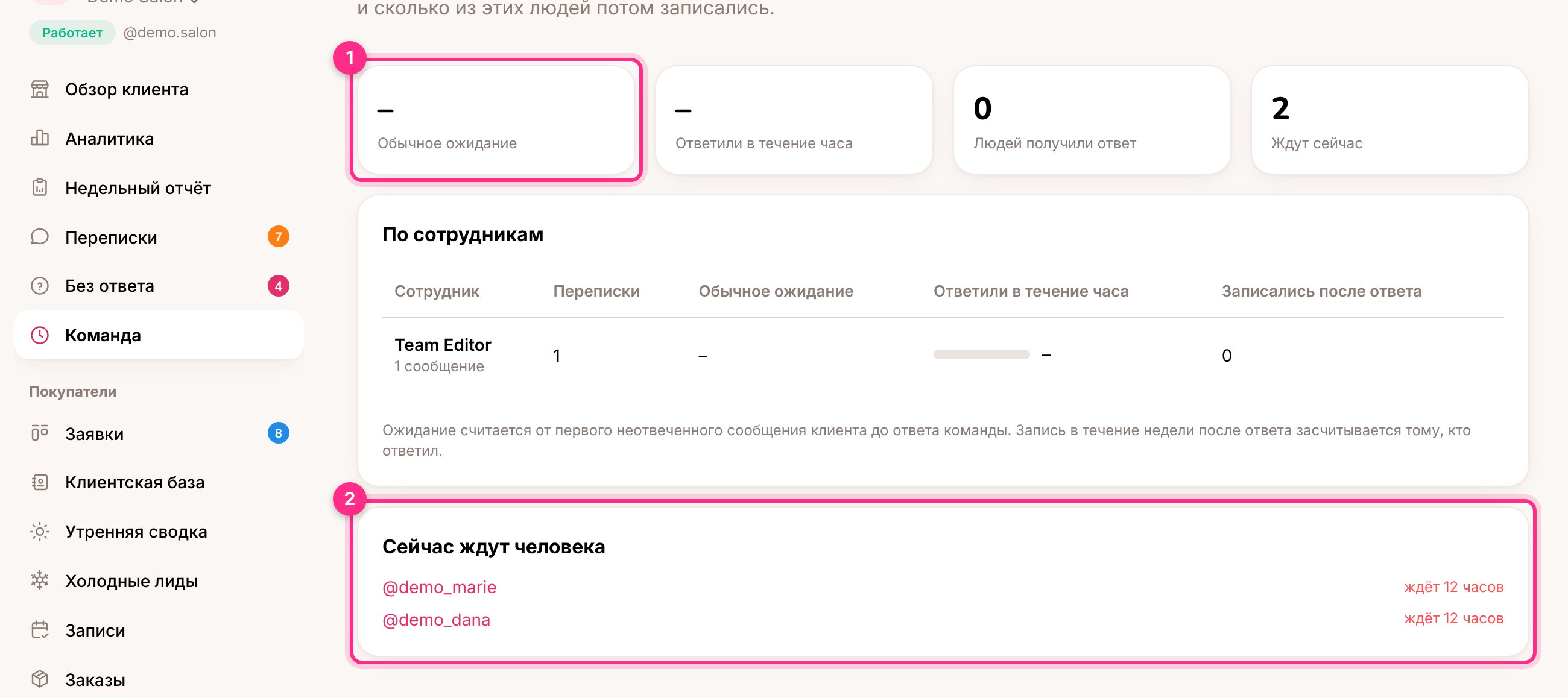Screen dimensions: 1568x698
Task: Select the Команда menu item
Action: coord(159,335)
